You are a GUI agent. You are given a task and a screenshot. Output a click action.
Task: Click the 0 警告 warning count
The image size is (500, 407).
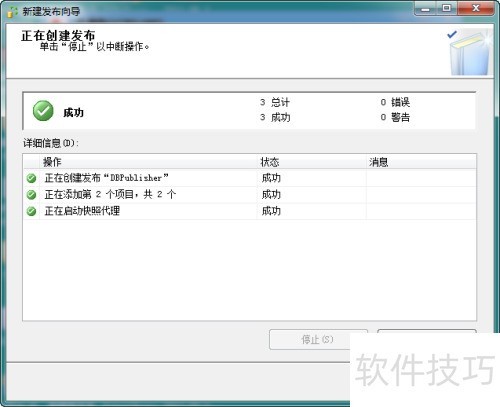coord(395,117)
